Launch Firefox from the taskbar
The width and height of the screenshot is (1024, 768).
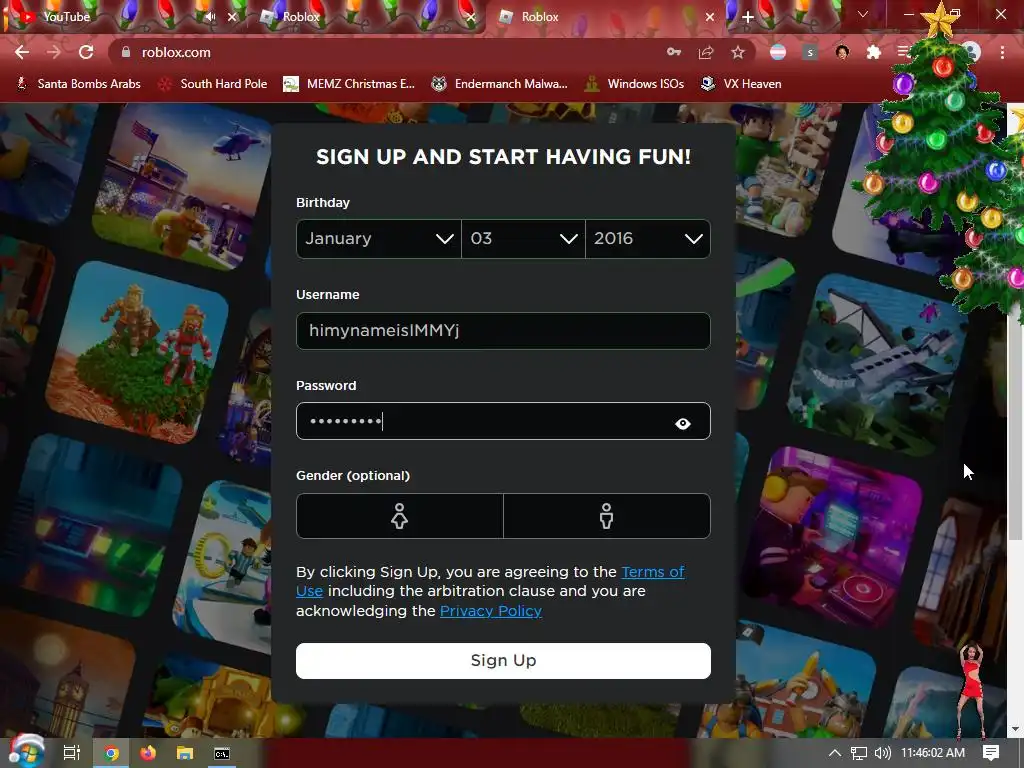pyautogui.click(x=148, y=753)
